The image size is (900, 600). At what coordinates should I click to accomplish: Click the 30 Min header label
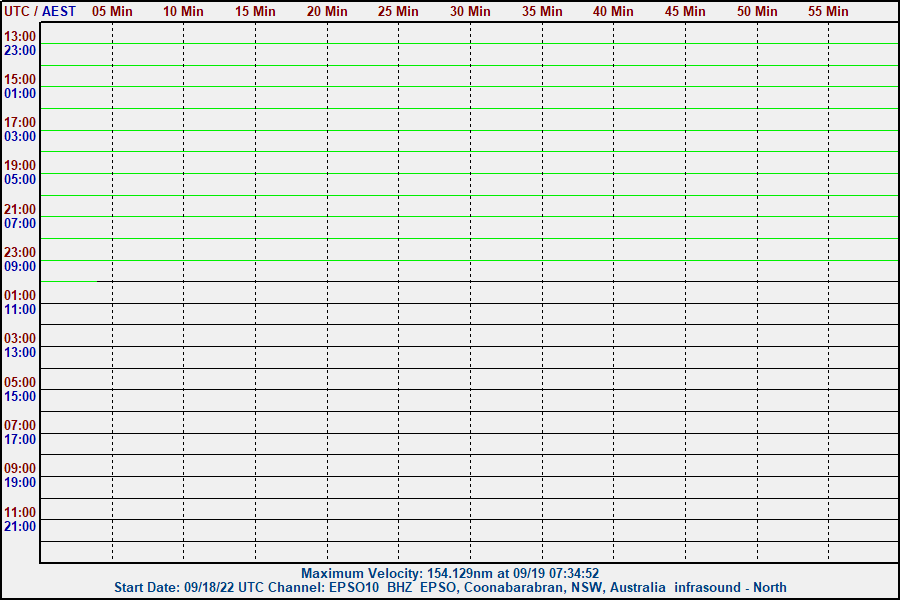coord(470,11)
